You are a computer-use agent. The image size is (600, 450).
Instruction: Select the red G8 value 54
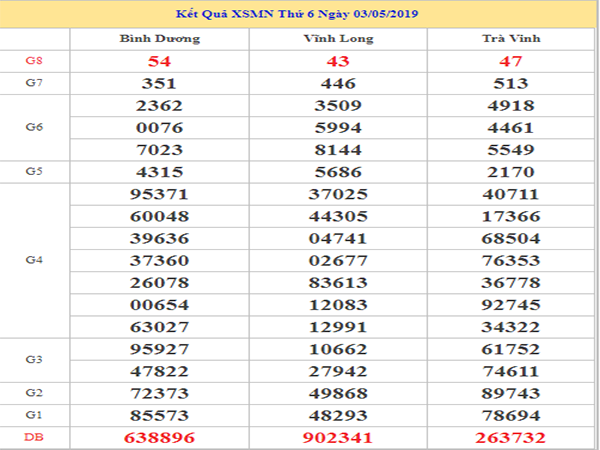159,61
